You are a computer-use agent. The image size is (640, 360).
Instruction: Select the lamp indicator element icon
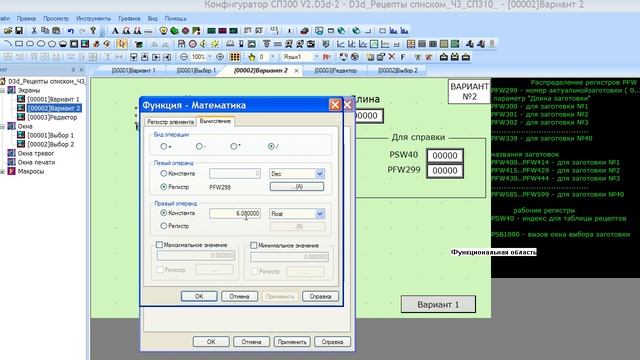(x=163, y=31)
